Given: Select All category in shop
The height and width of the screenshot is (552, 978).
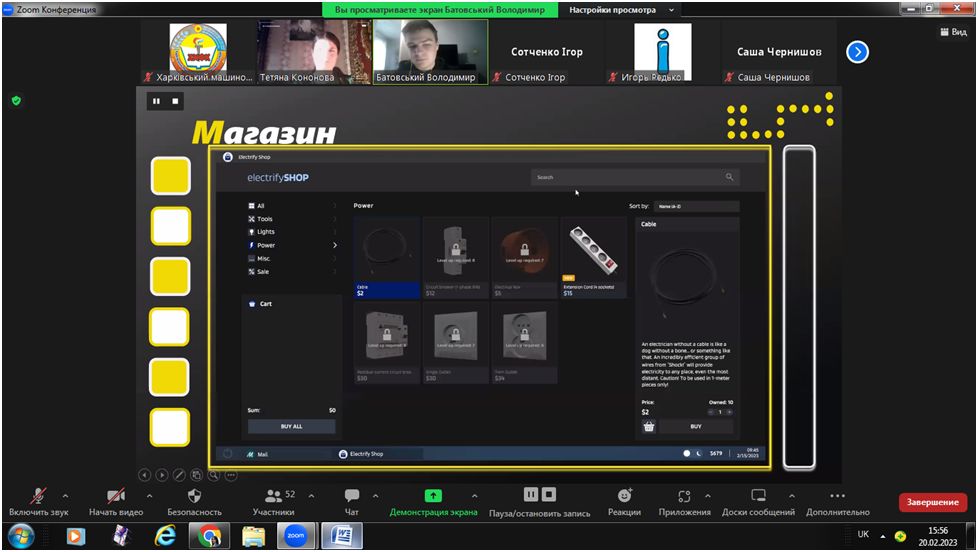Looking at the screenshot, I should pos(292,206).
